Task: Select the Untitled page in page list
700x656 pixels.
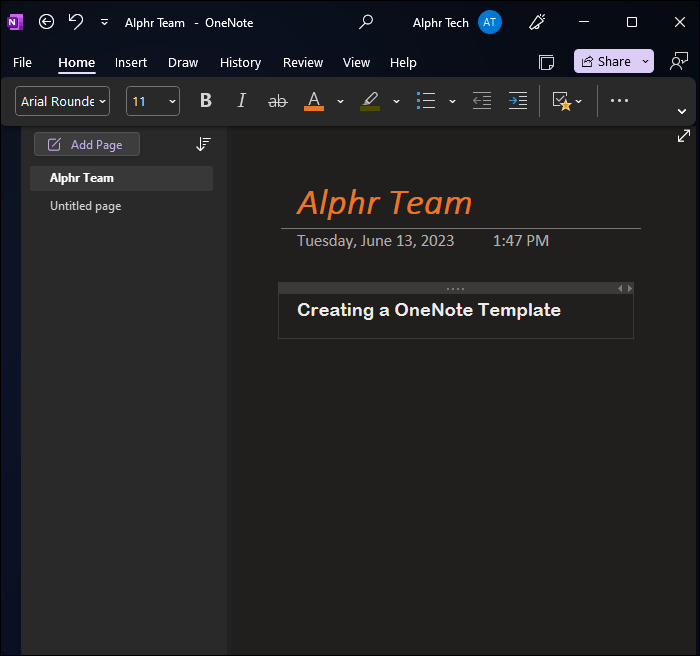Action: [x=86, y=206]
